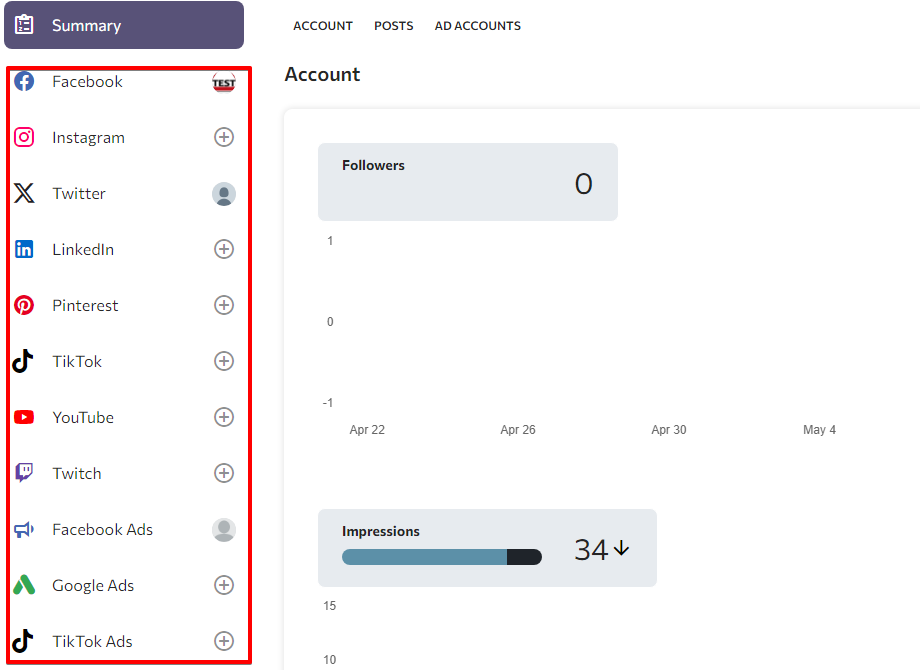Click the Facebook Ads megaphone icon
The height and width of the screenshot is (670, 920).
pyautogui.click(x=24, y=529)
